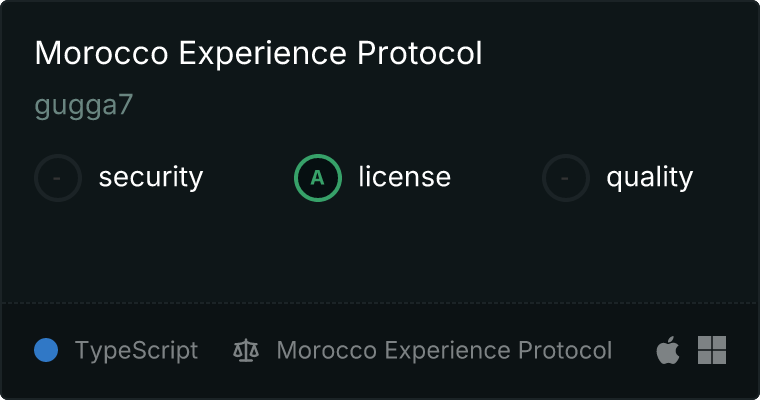This screenshot has height=400, width=760.
Task: Click the dash inside the quality badge
Action: (566, 179)
